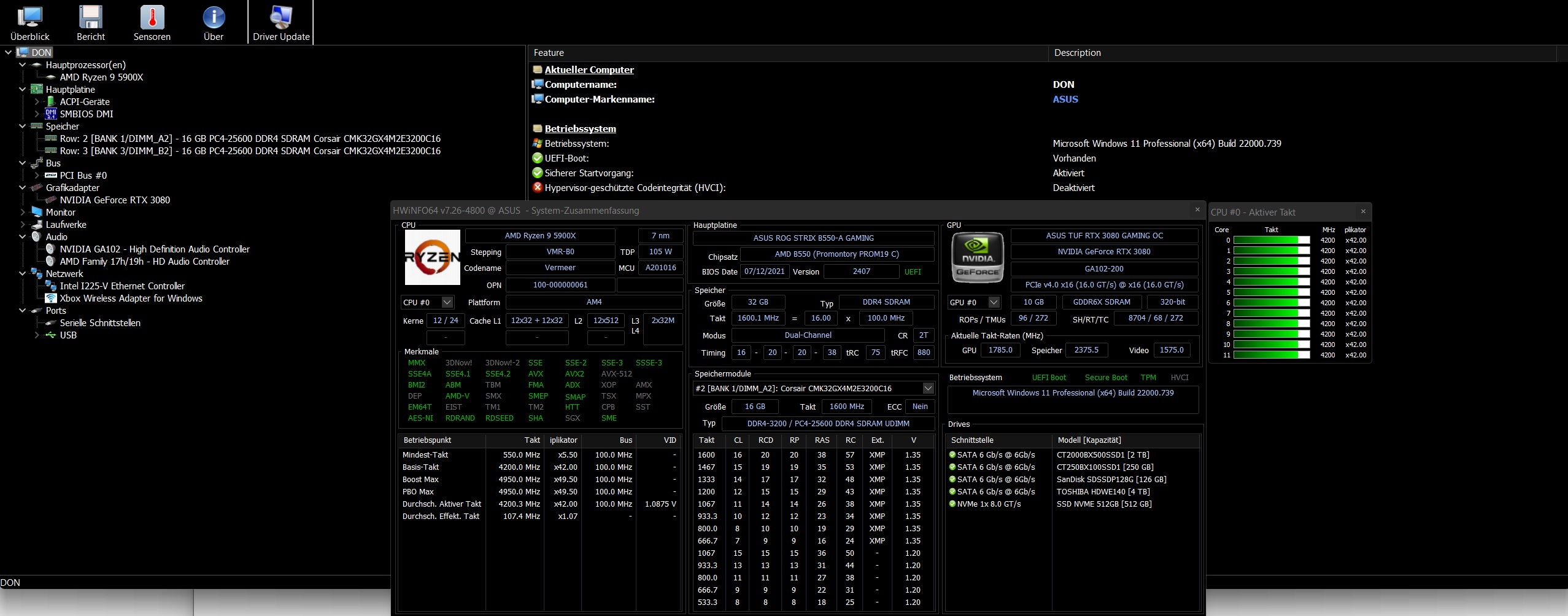Expand the Monitor tree node
Viewport: 1568px width, 616px height.
click(23, 212)
